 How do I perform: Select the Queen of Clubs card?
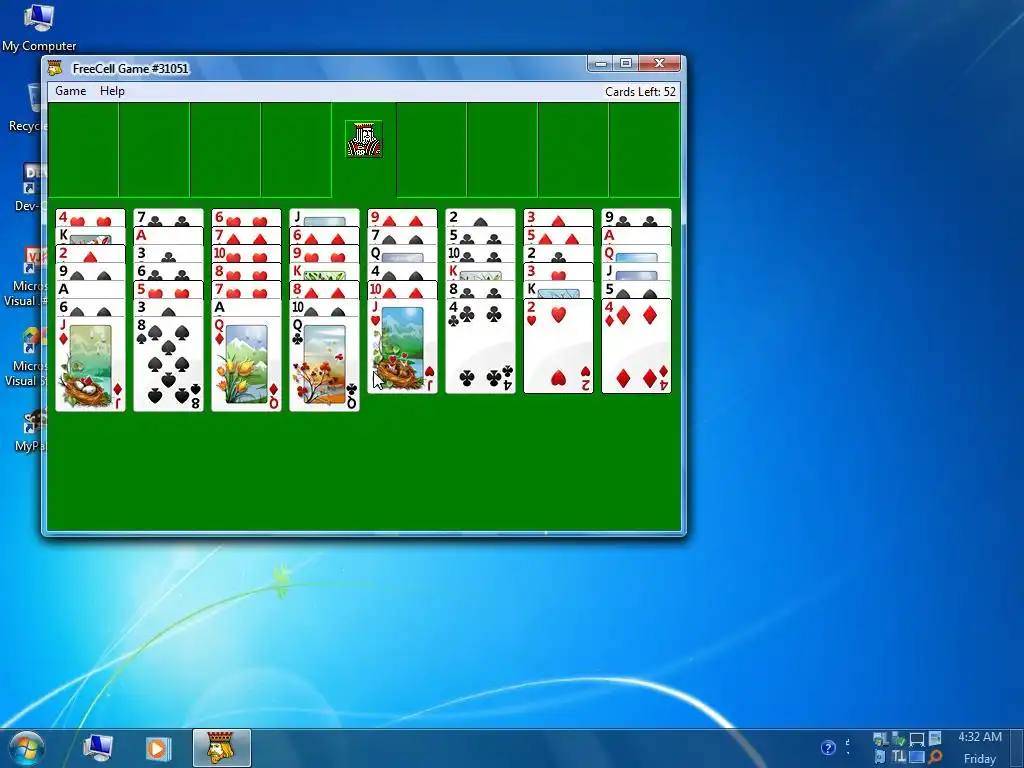tap(324, 364)
